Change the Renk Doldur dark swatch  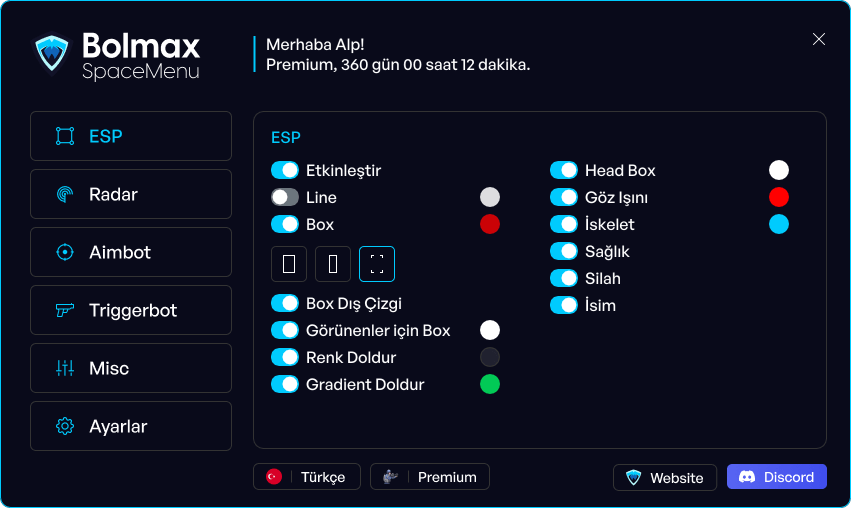point(490,357)
